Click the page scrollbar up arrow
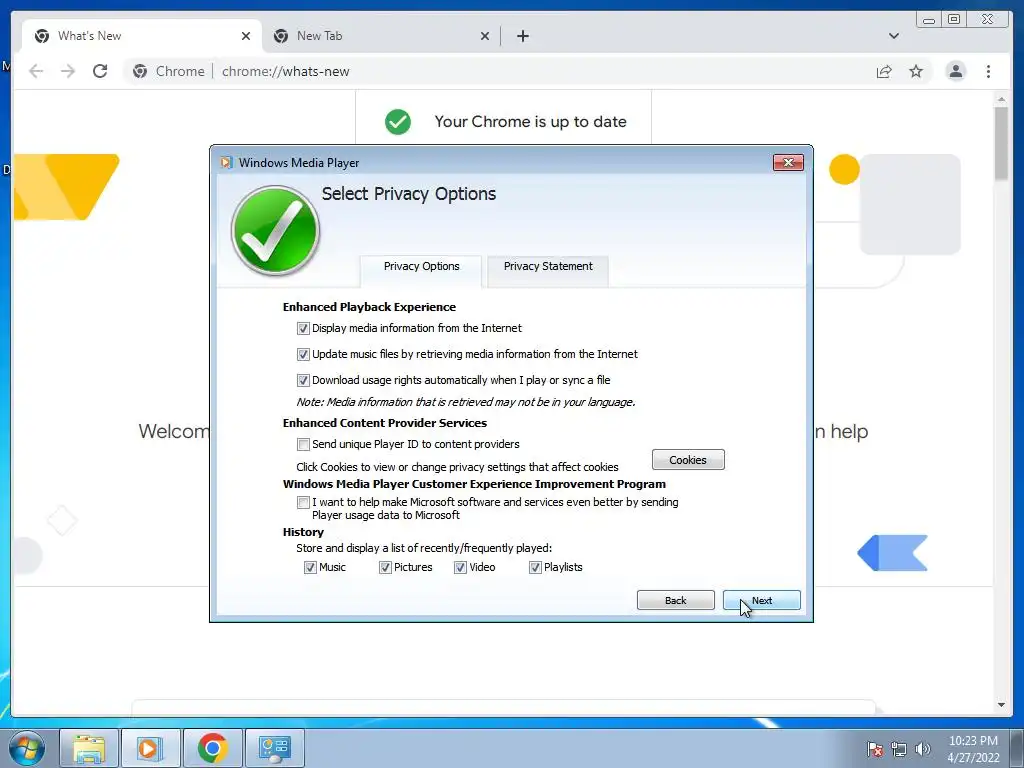This screenshot has width=1024, height=768. (1001, 99)
